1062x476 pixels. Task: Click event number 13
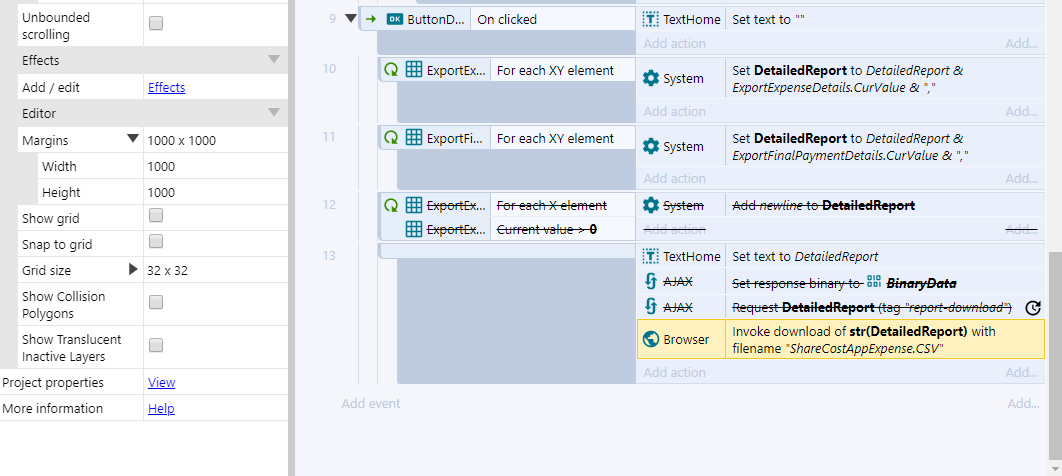coord(329,255)
